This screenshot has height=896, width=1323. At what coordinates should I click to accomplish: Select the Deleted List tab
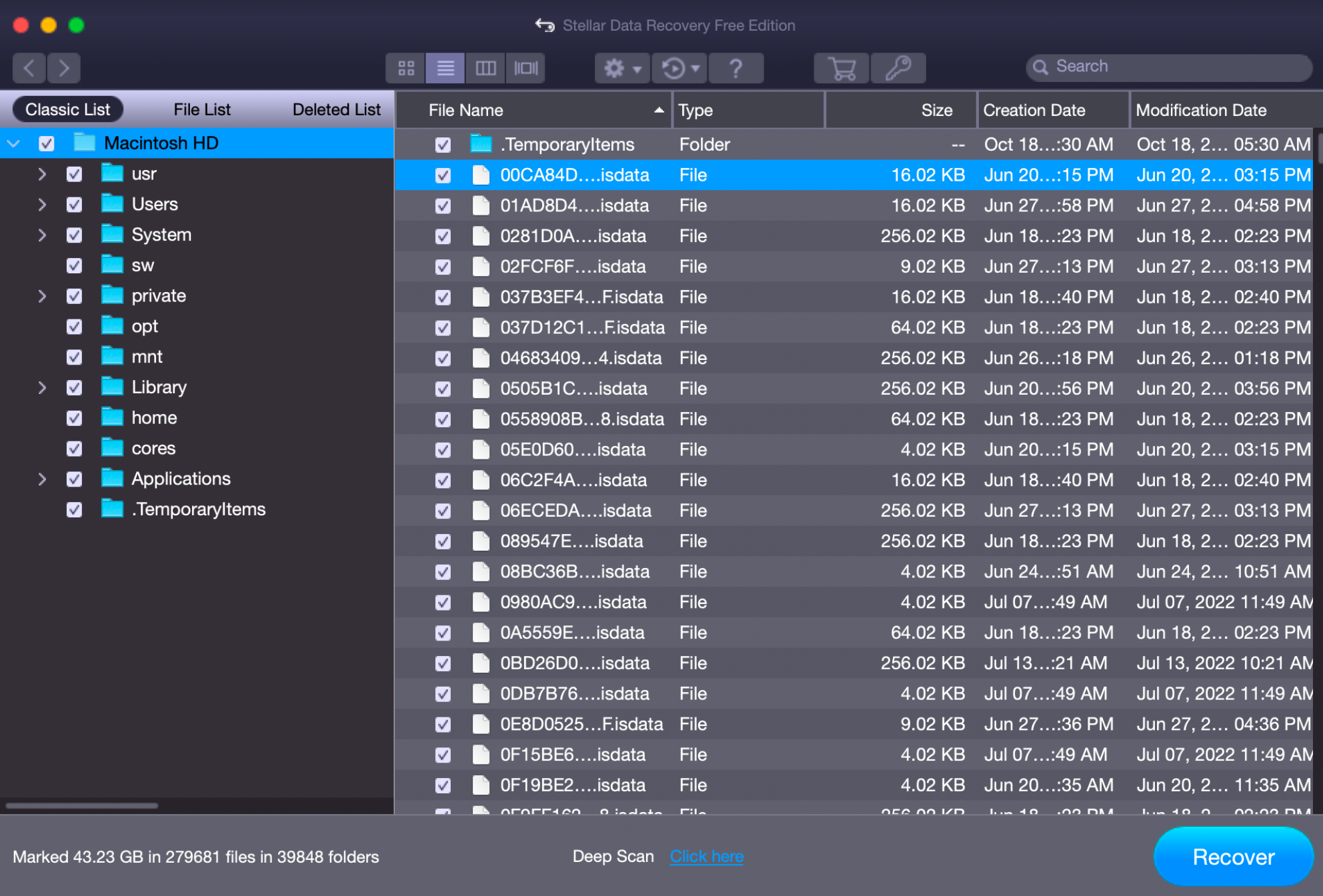(x=337, y=109)
